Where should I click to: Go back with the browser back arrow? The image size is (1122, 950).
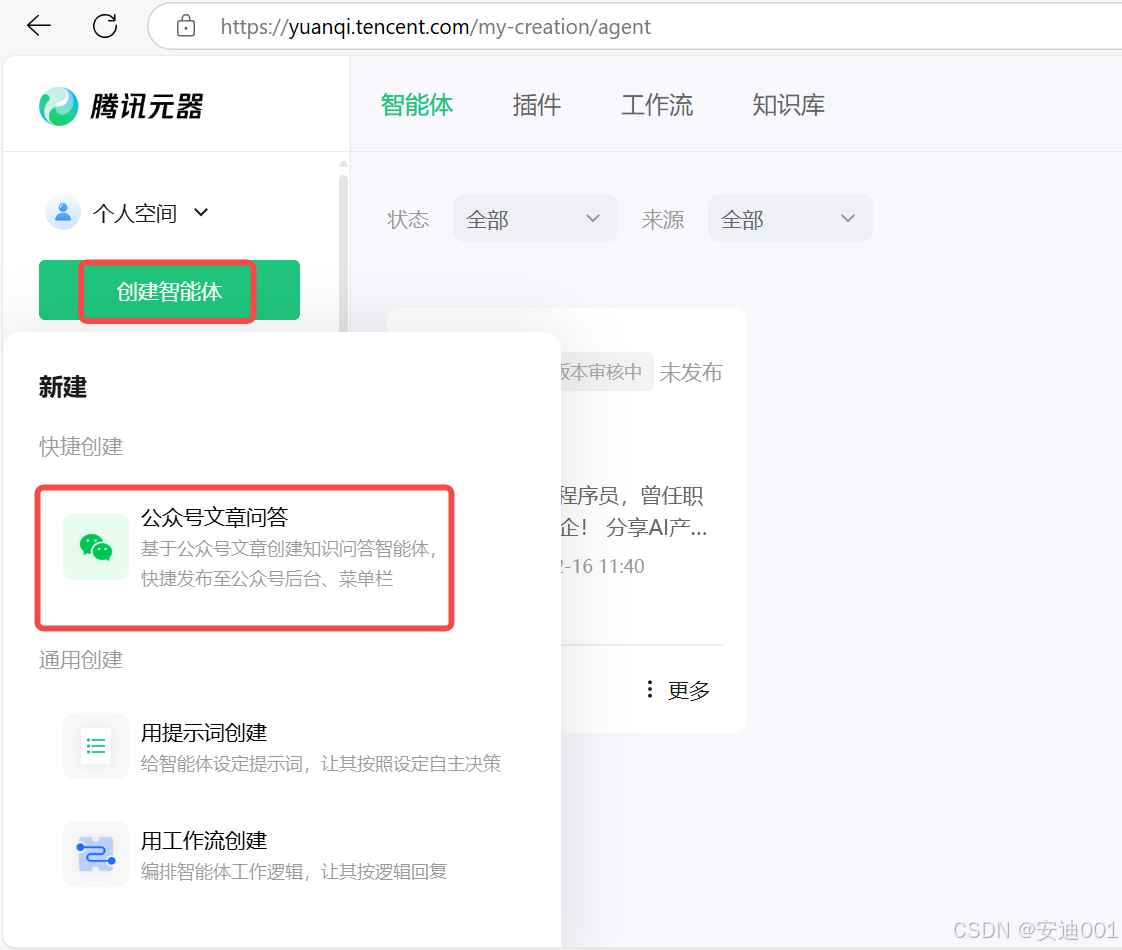click(x=39, y=26)
